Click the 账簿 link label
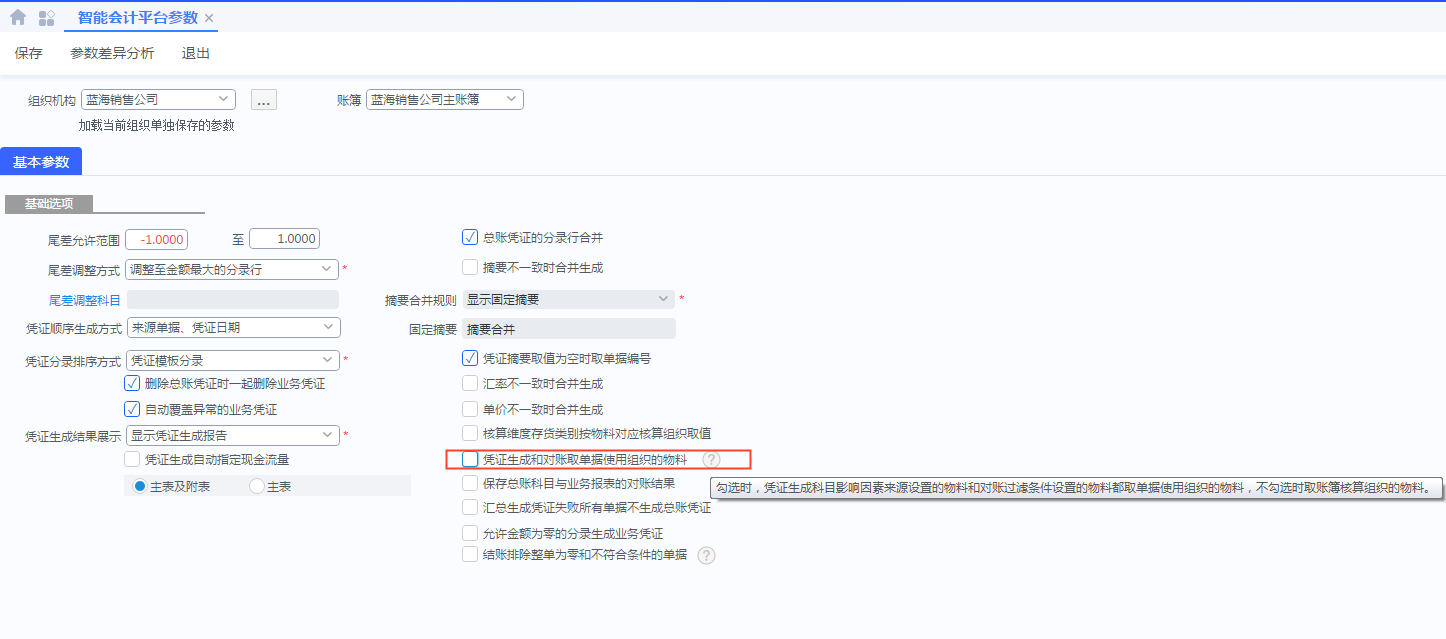This screenshot has height=639, width=1446. (349, 100)
